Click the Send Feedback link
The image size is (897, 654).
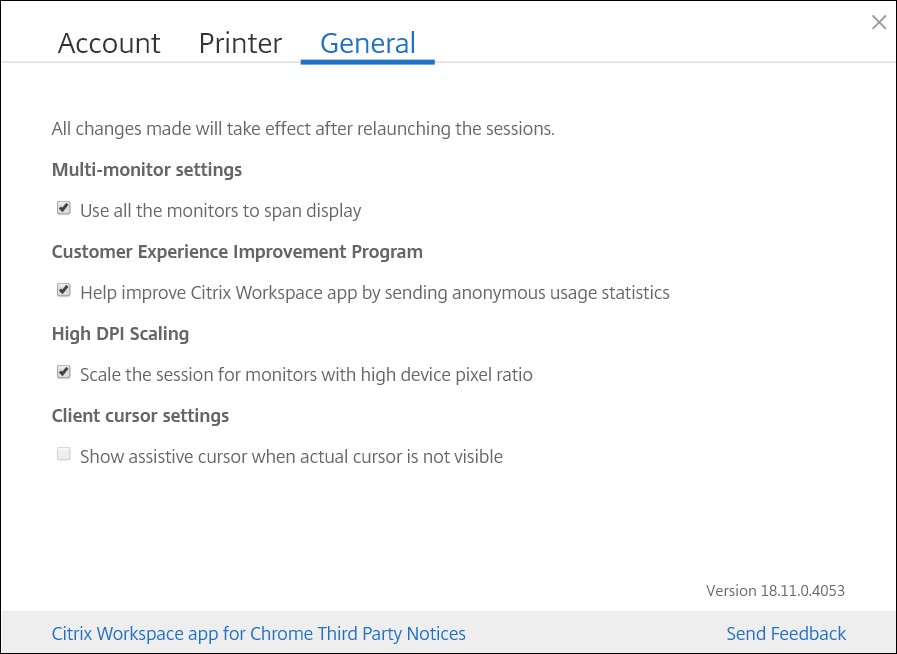point(786,633)
